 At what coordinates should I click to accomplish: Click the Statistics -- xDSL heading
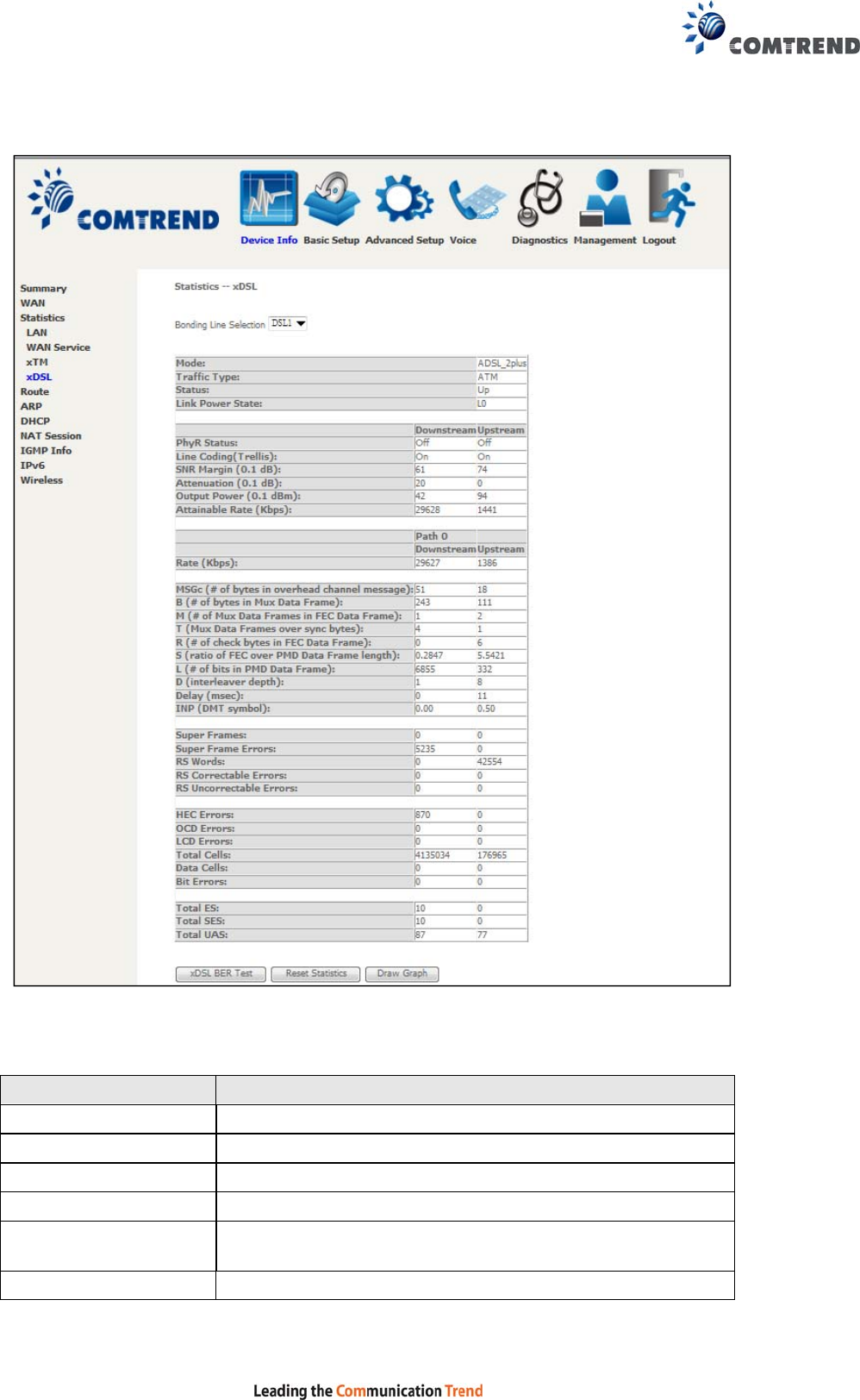[x=215, y=287]
